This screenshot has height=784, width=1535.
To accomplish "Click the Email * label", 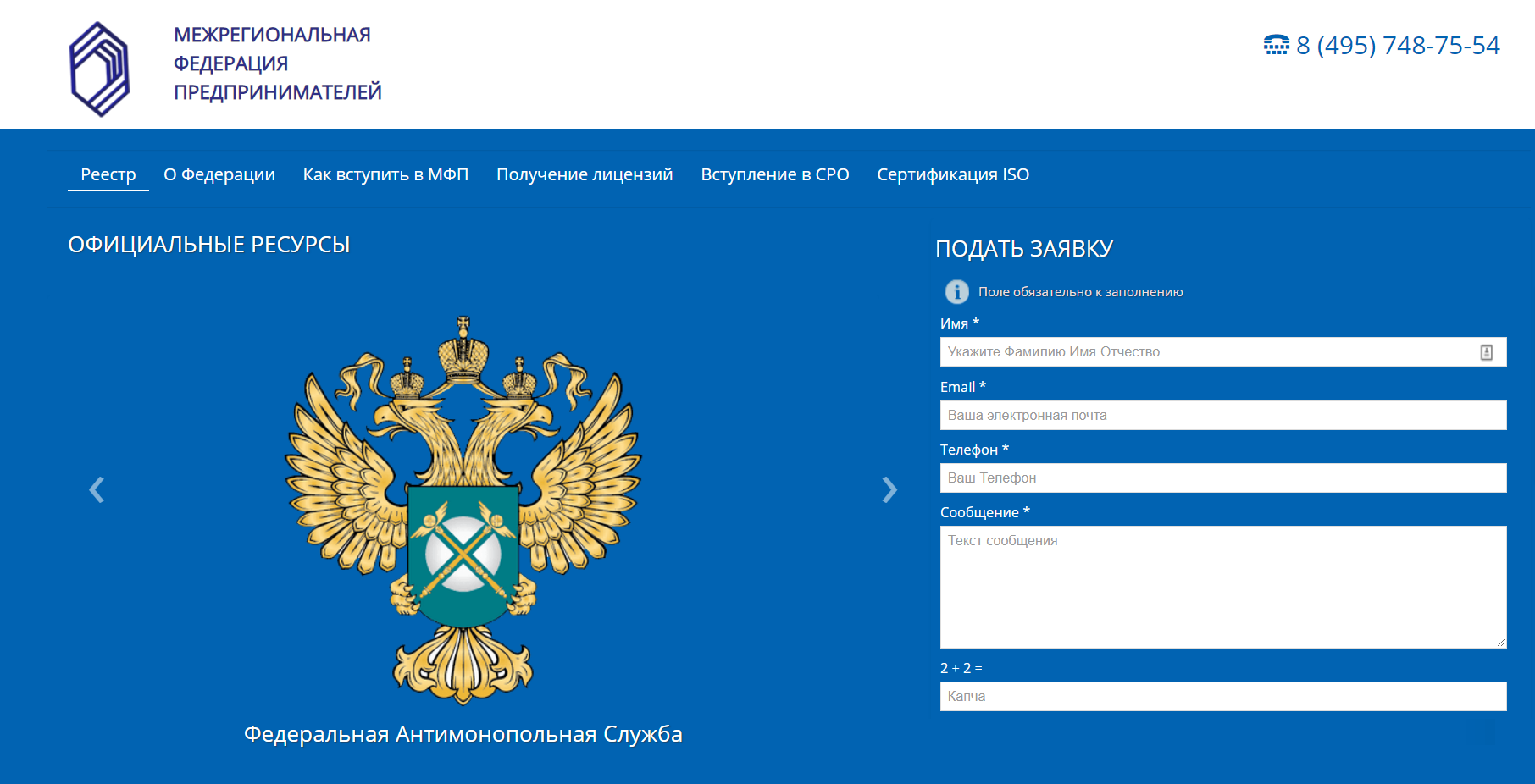I will click(x=963, y=387).
